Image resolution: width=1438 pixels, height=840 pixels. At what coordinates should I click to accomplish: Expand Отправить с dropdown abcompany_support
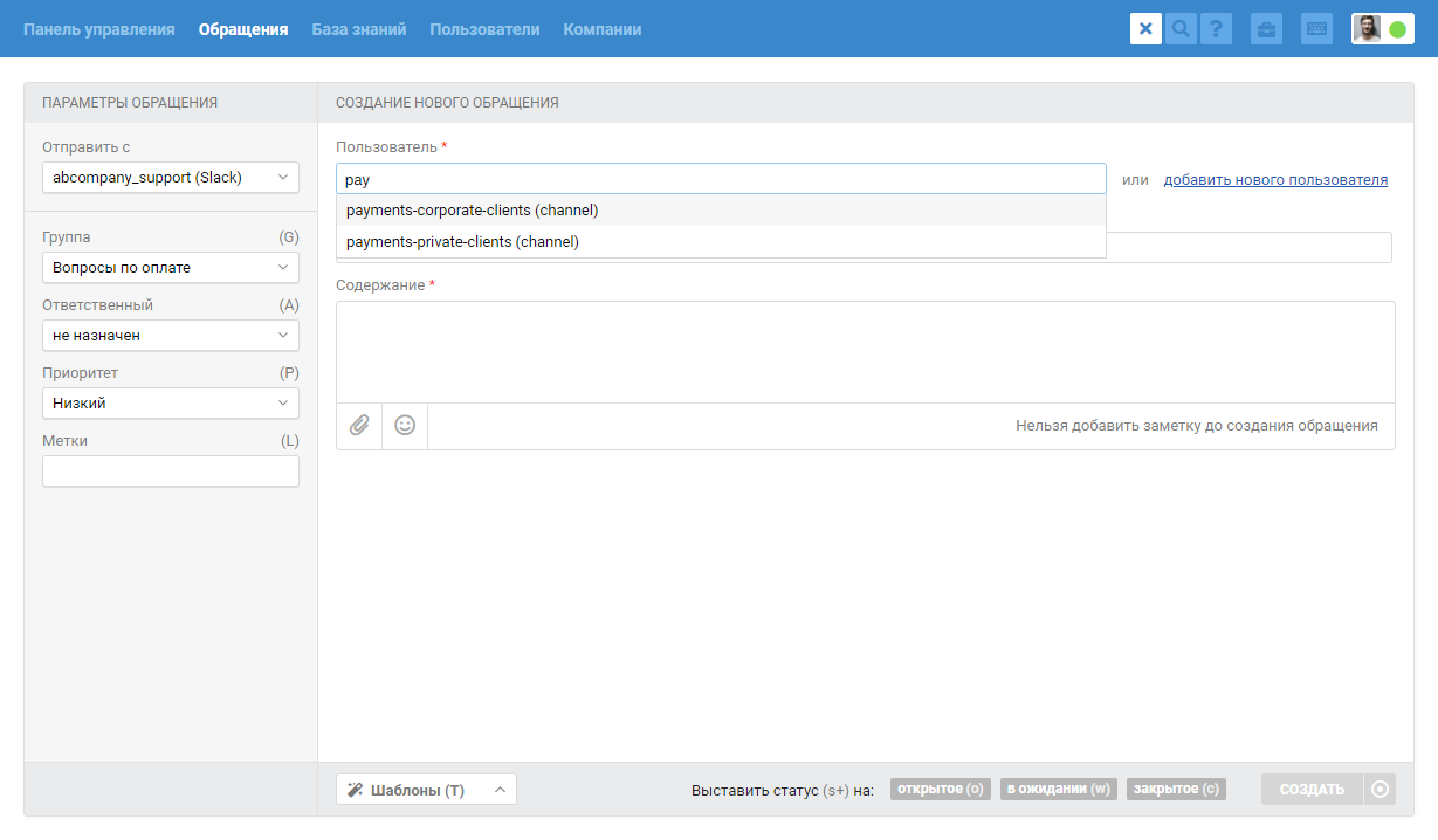(x=170, y=177)
